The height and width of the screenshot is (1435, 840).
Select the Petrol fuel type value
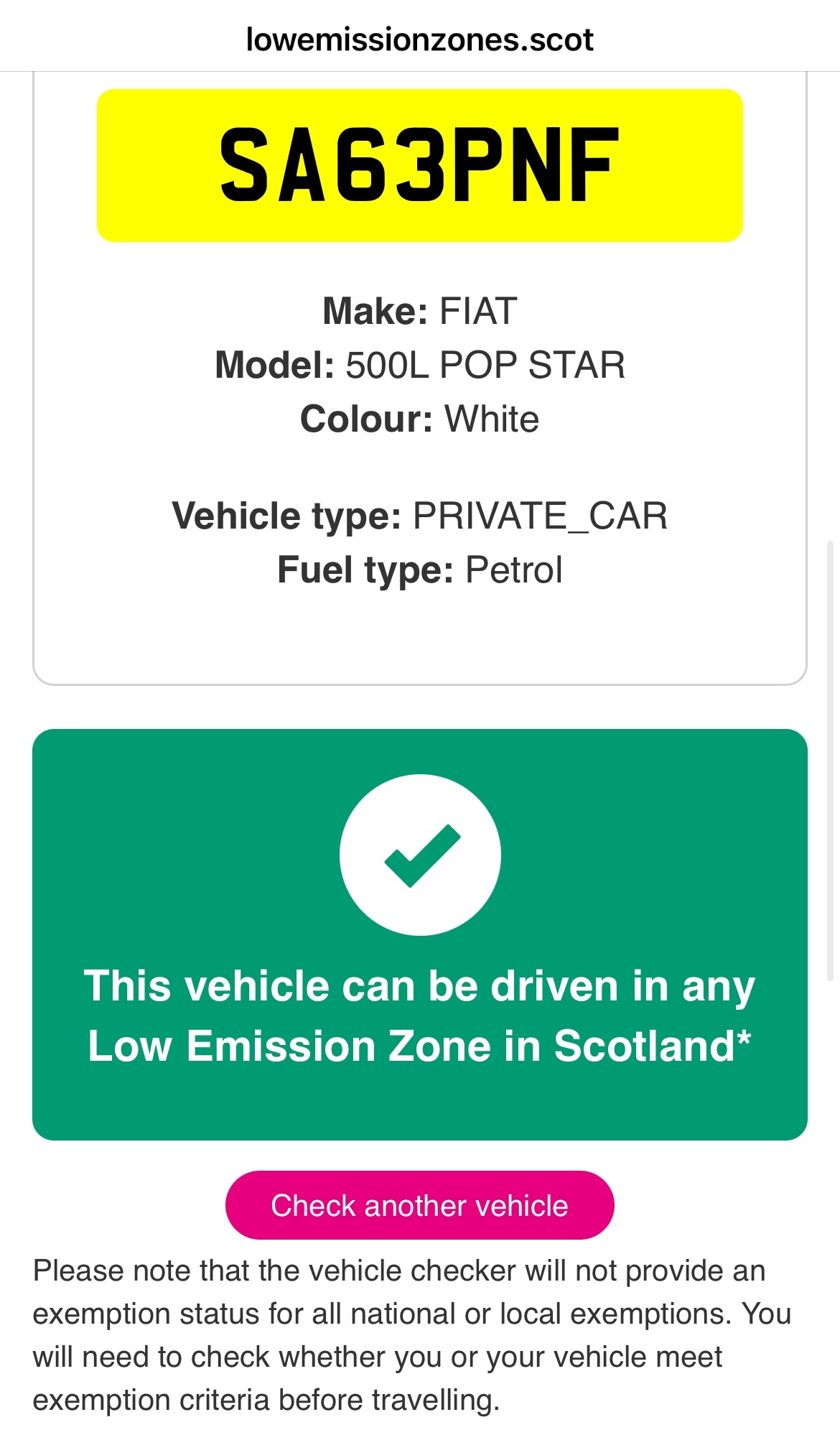(513, 570)
